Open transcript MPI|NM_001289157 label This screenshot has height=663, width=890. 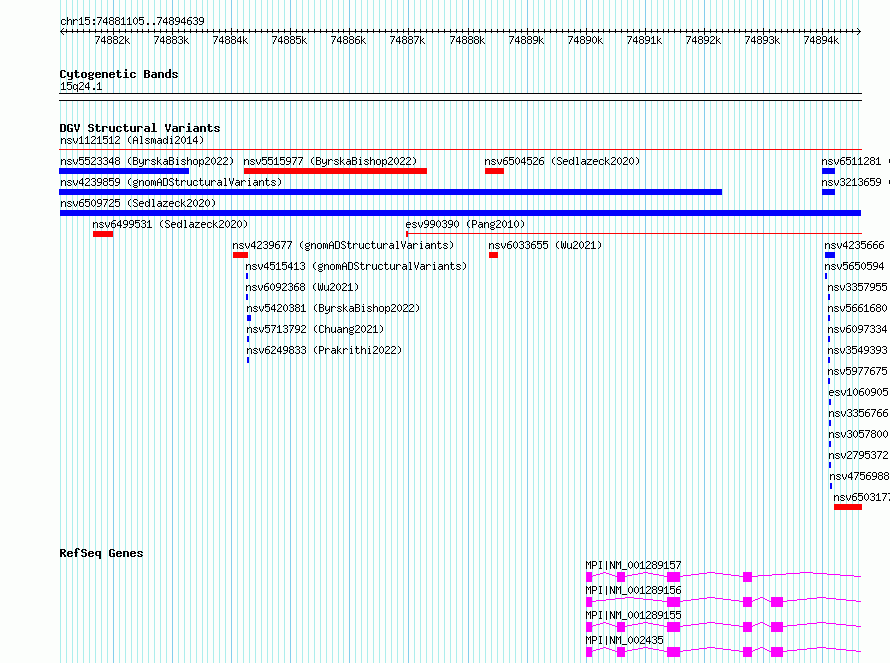coord(633,565)
